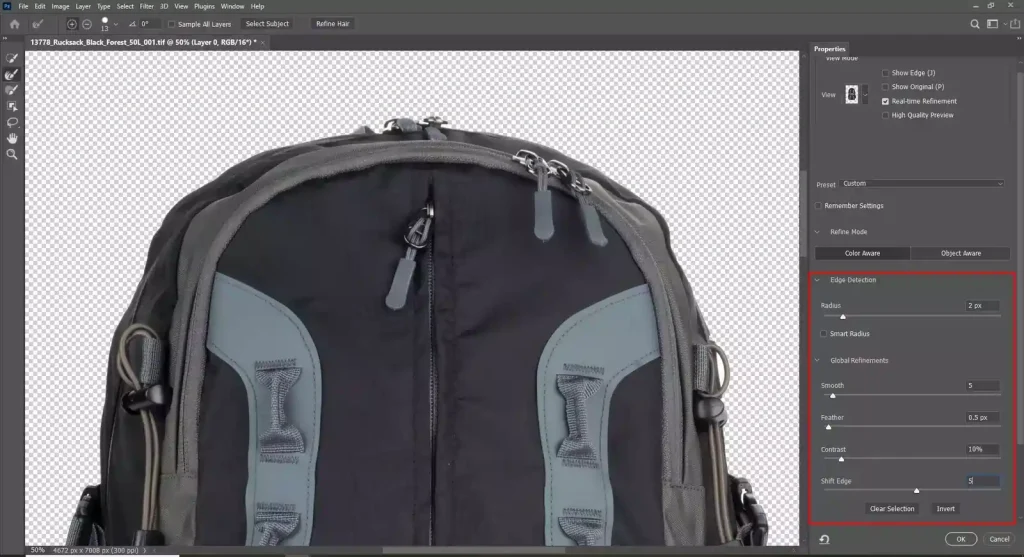Click the 50% zoom level status field
This screenshot has height=557, width=1024.
pos(37,550)
